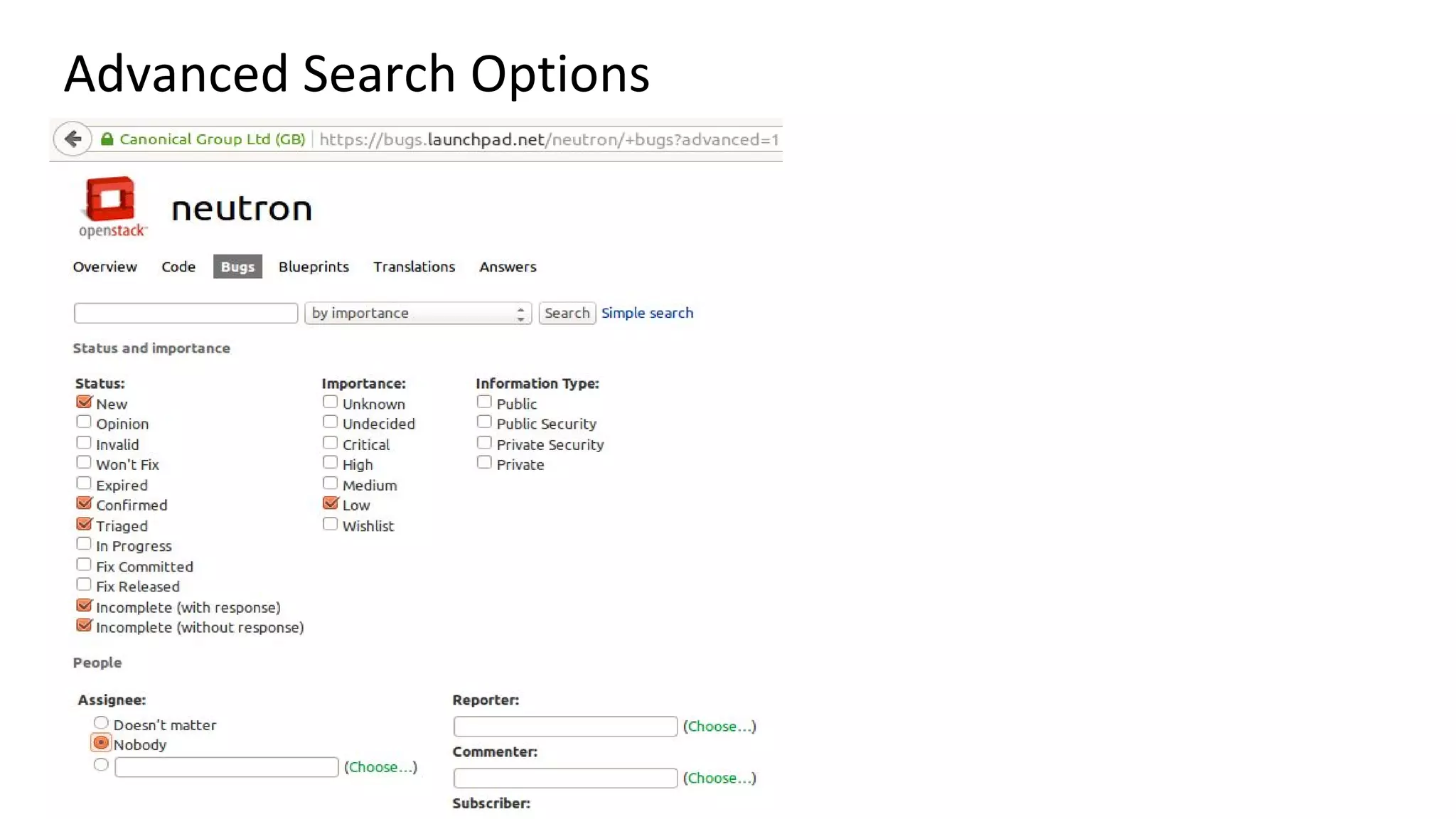Focus the Reporter text field
This screenshot has height=819, width=1456.
[x=565, y=727]
